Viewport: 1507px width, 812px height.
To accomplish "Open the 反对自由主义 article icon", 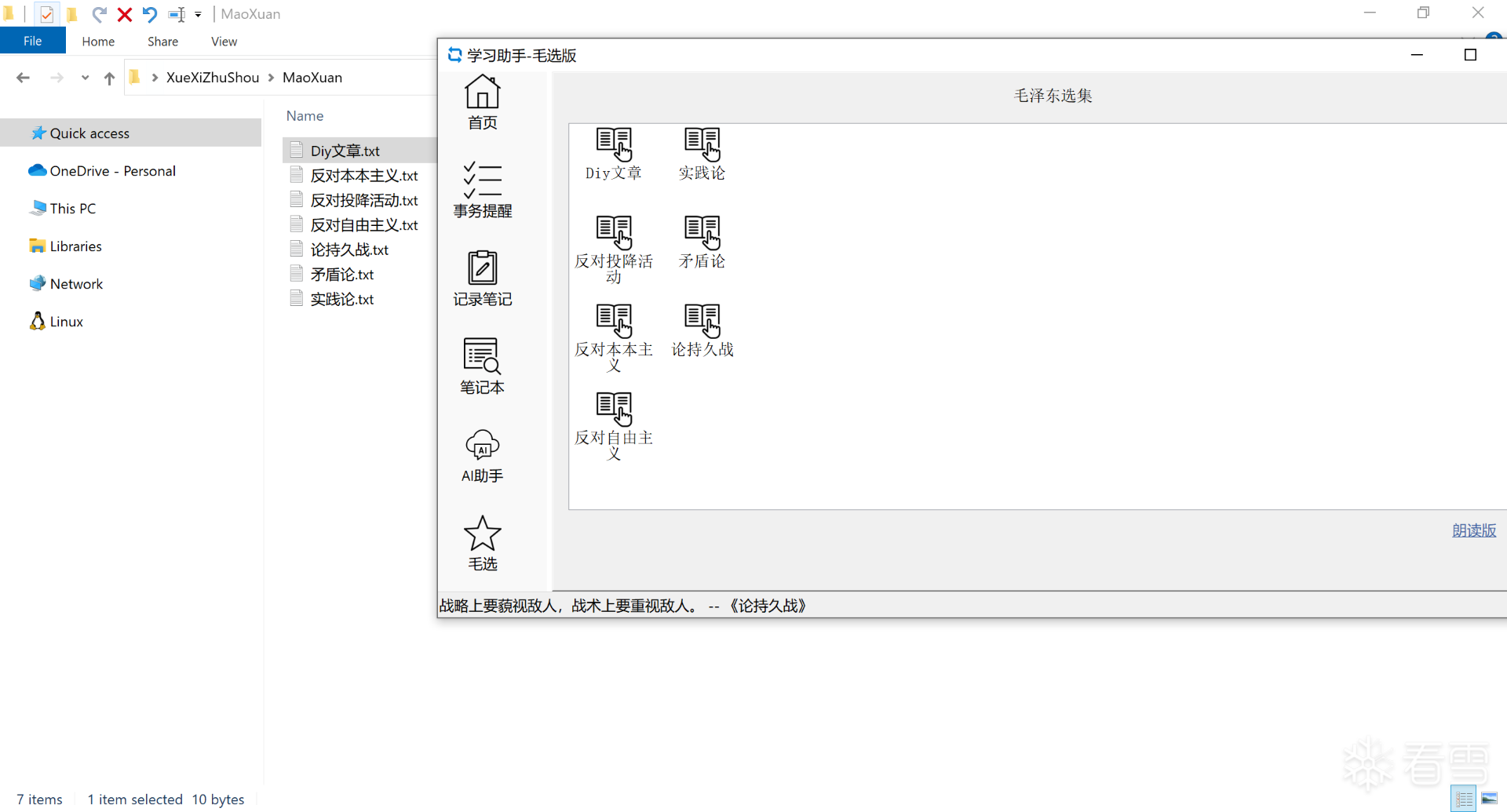I will tap(614, 425).
